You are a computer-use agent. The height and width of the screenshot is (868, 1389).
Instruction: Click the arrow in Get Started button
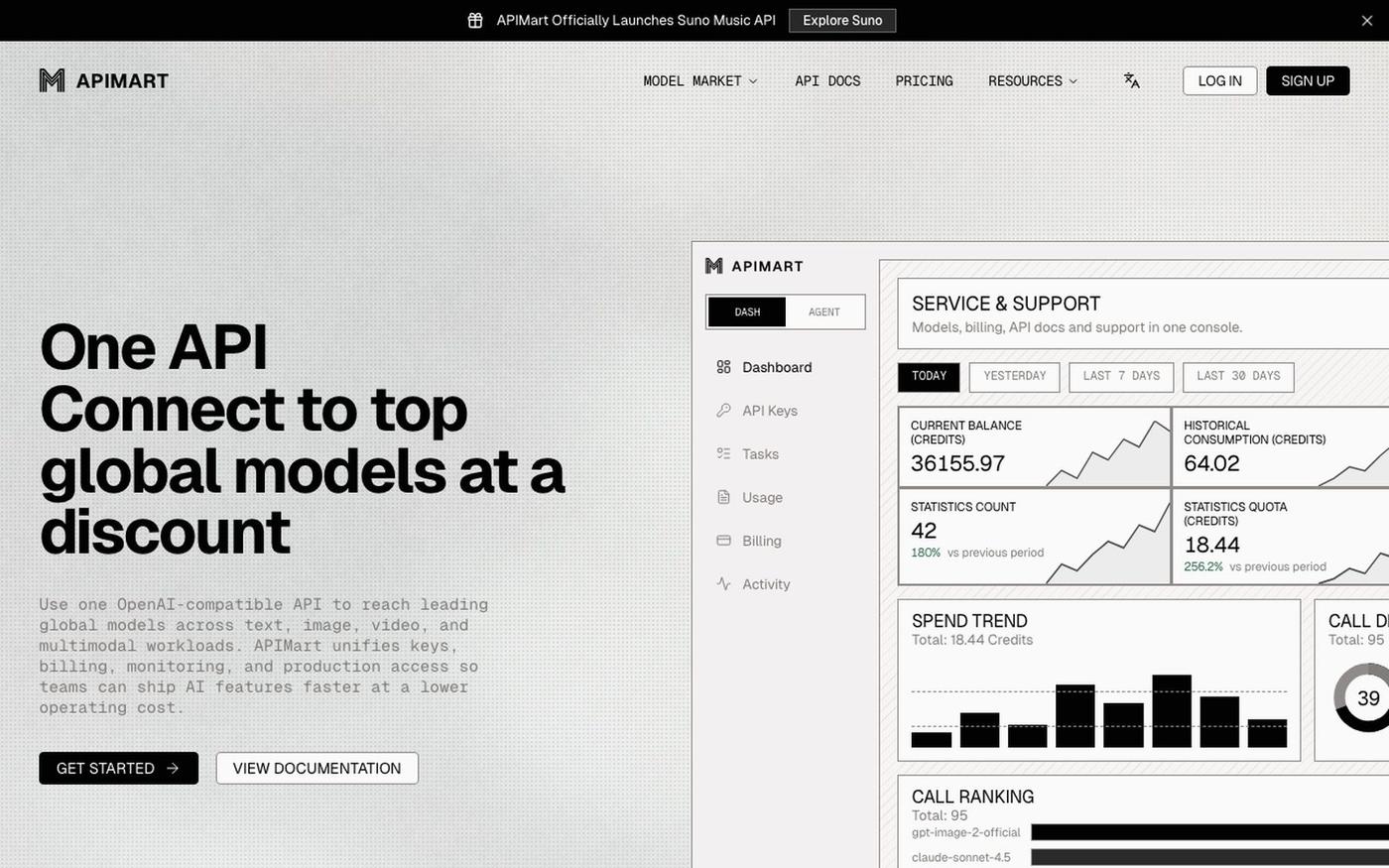(x=173, y=768)
